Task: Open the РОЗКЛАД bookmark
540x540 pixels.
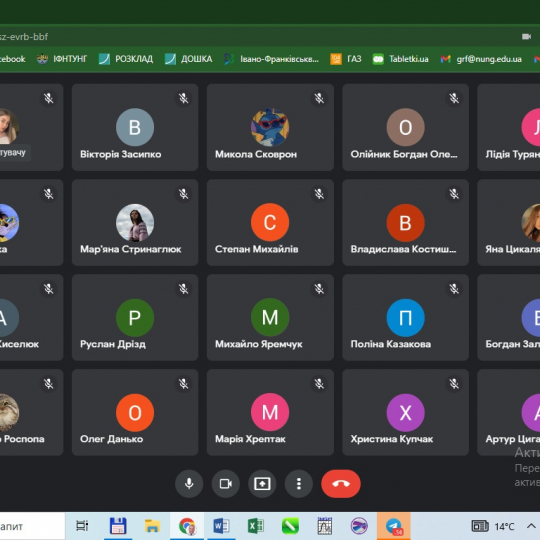Action: click(126, 59)
